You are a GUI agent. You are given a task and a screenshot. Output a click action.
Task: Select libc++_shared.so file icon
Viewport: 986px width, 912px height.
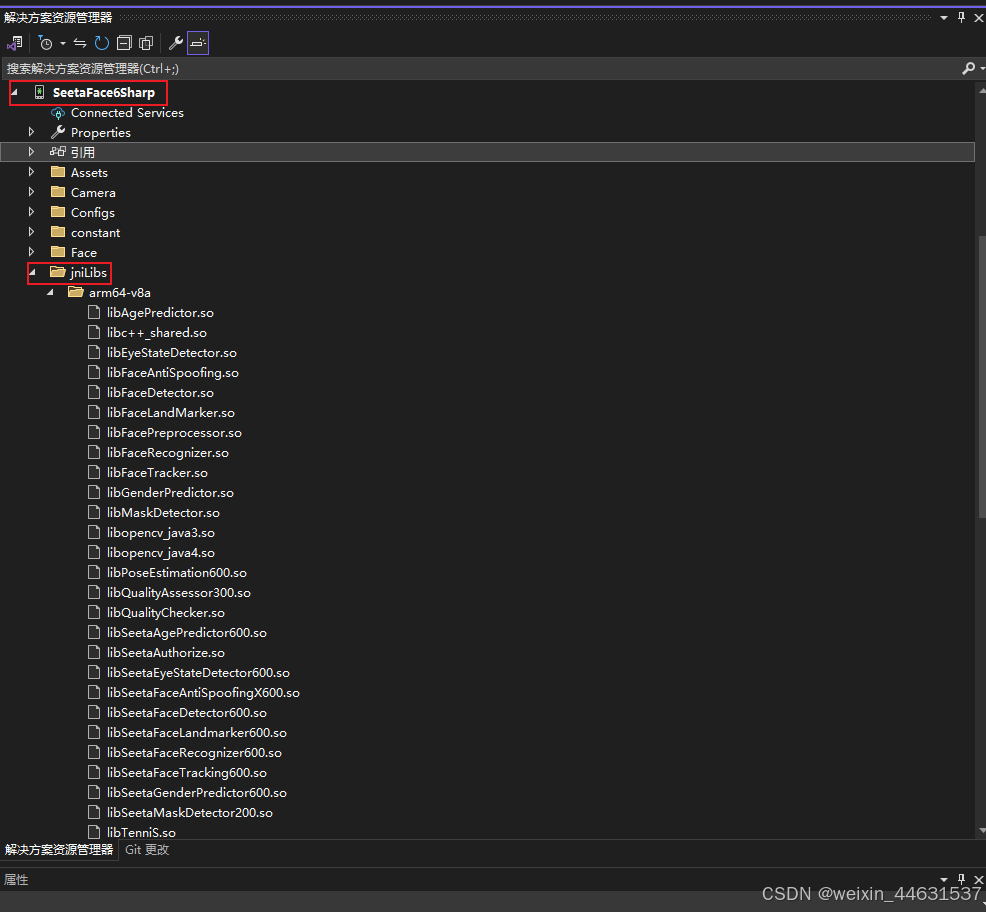(x=94, y=332)
